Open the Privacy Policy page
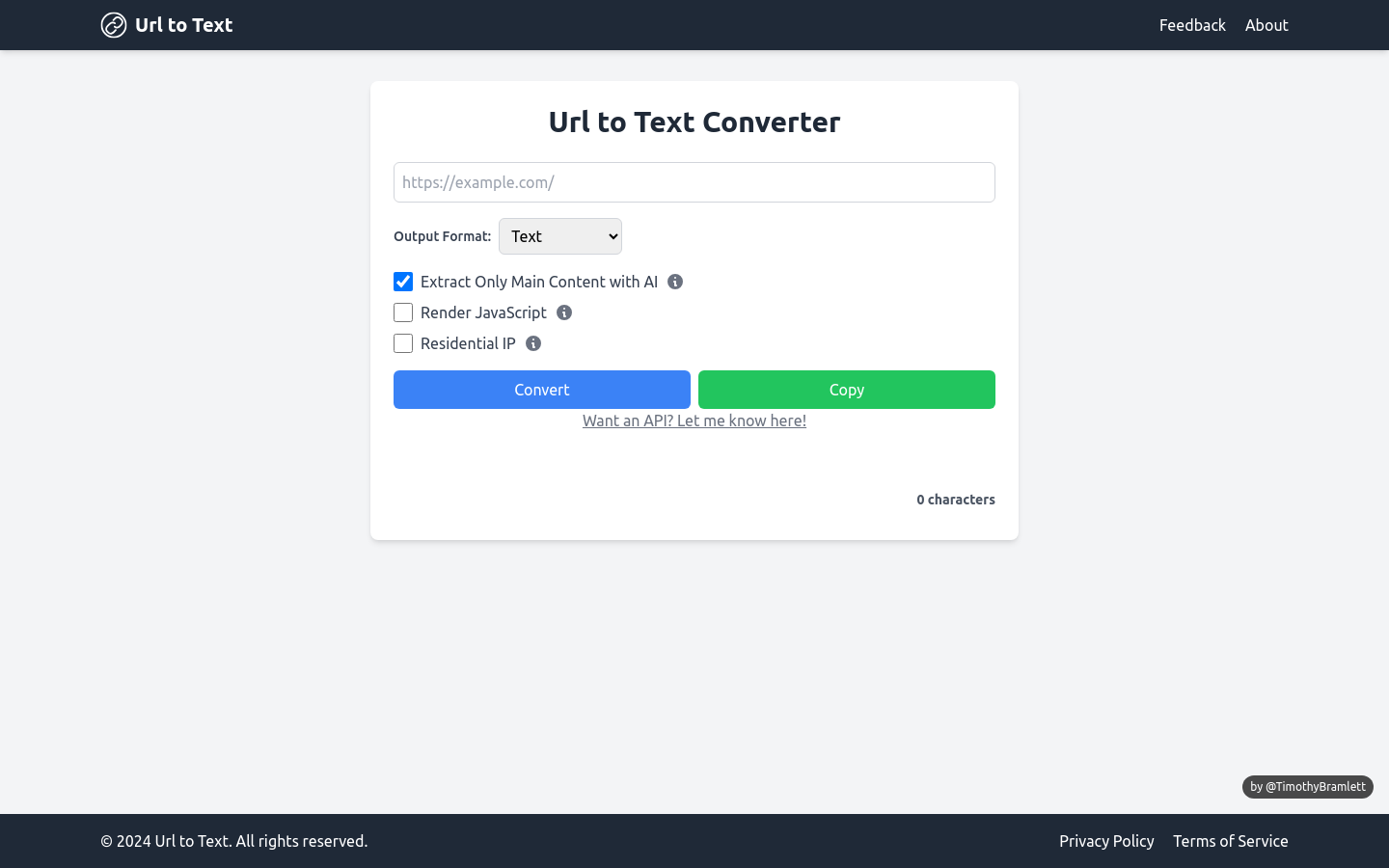Screen dimensions: 1389x868 (x=1106, y=841)
